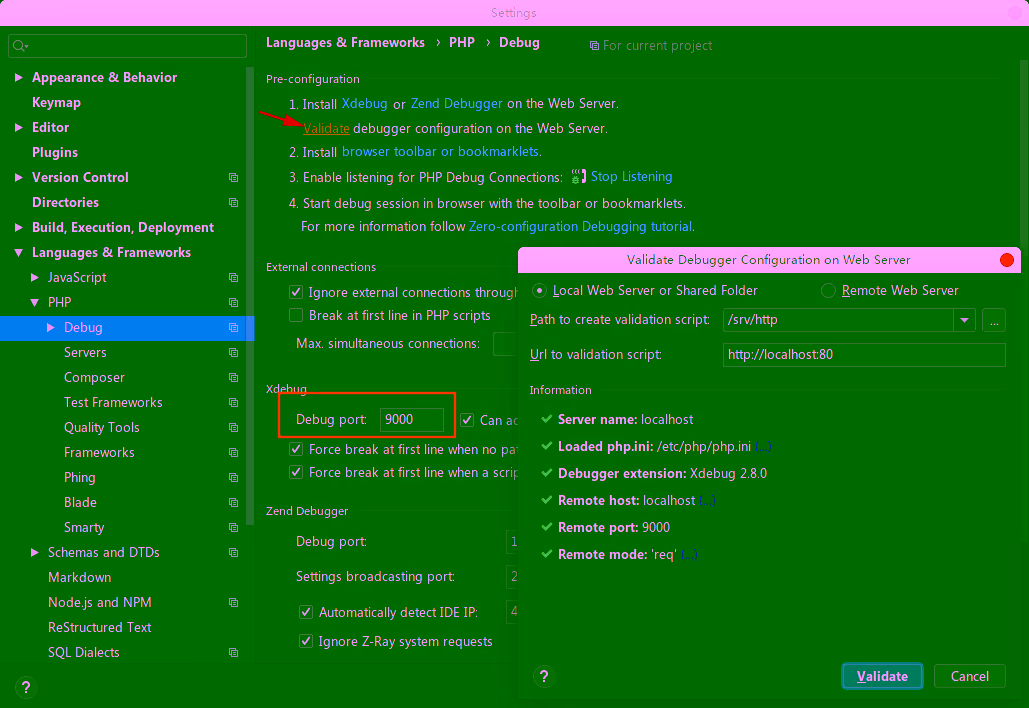Click the Zend Debugger link
Screen dimensions: 1029x708
point(457,104)
